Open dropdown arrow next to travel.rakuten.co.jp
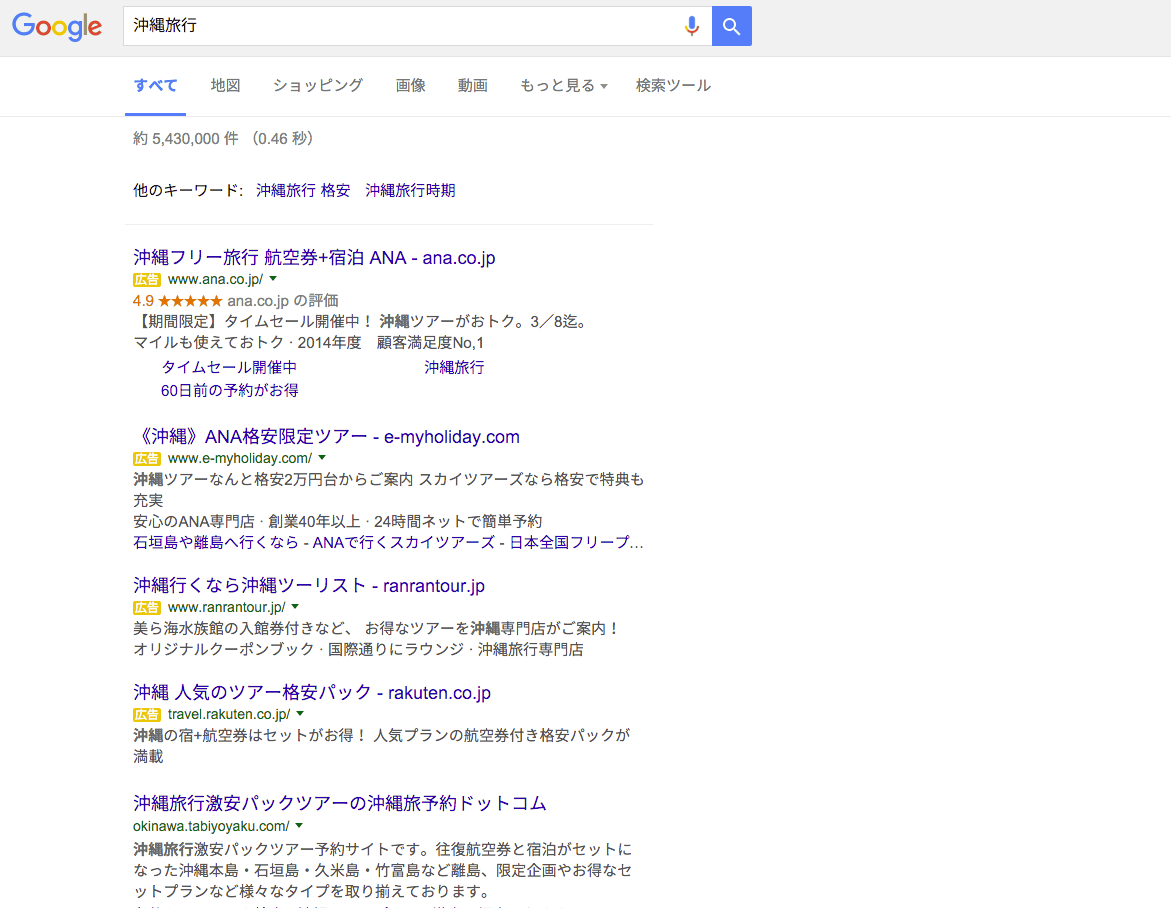Image resolution: width=1171 pixels, height=908 pixels. click(300, 714)
